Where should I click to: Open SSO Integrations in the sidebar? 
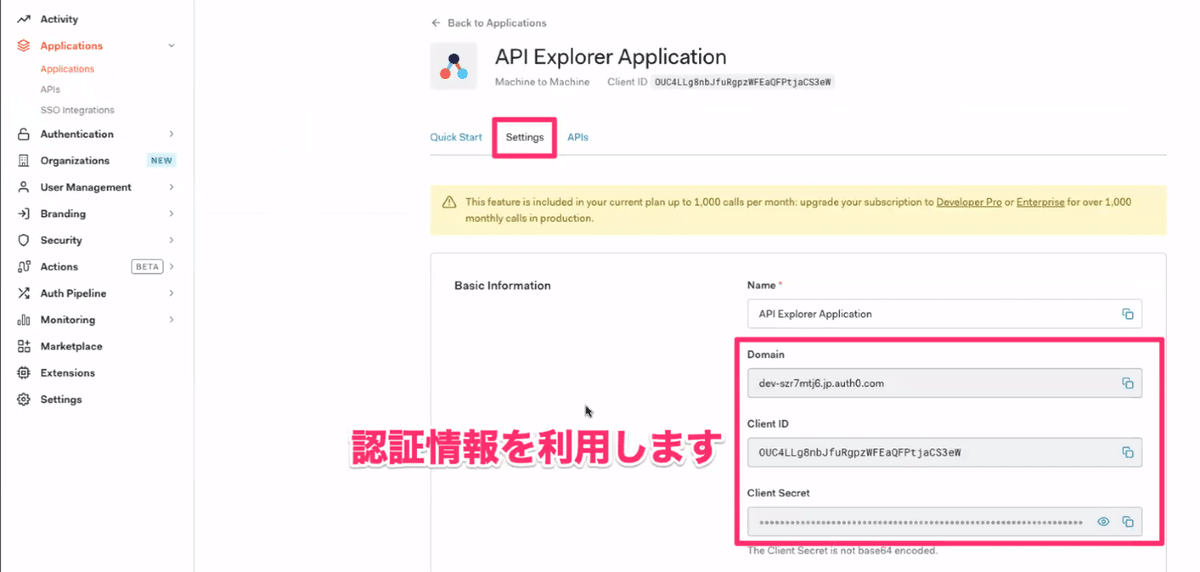(77, 110)
